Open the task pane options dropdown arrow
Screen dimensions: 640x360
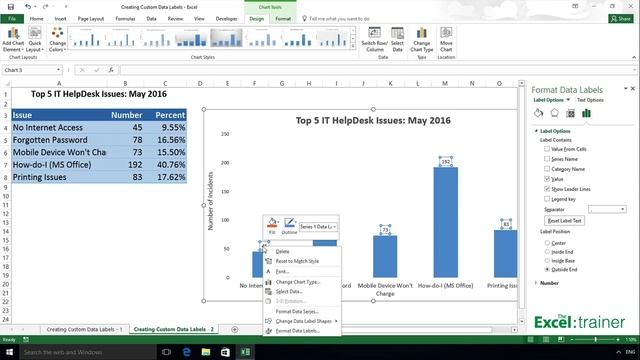[625, 89]
